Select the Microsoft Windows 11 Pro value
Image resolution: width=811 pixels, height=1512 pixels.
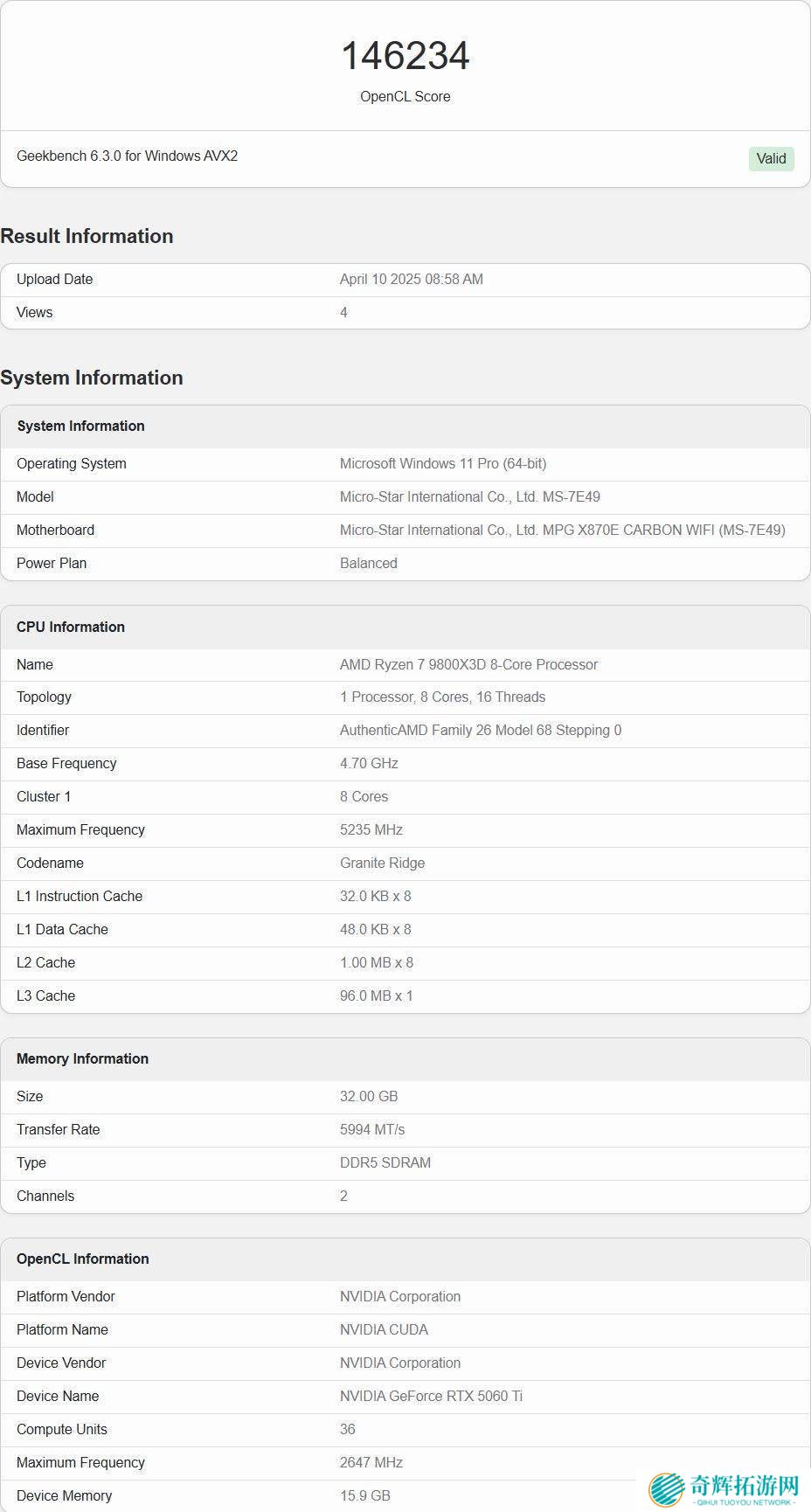click(443, 463)
